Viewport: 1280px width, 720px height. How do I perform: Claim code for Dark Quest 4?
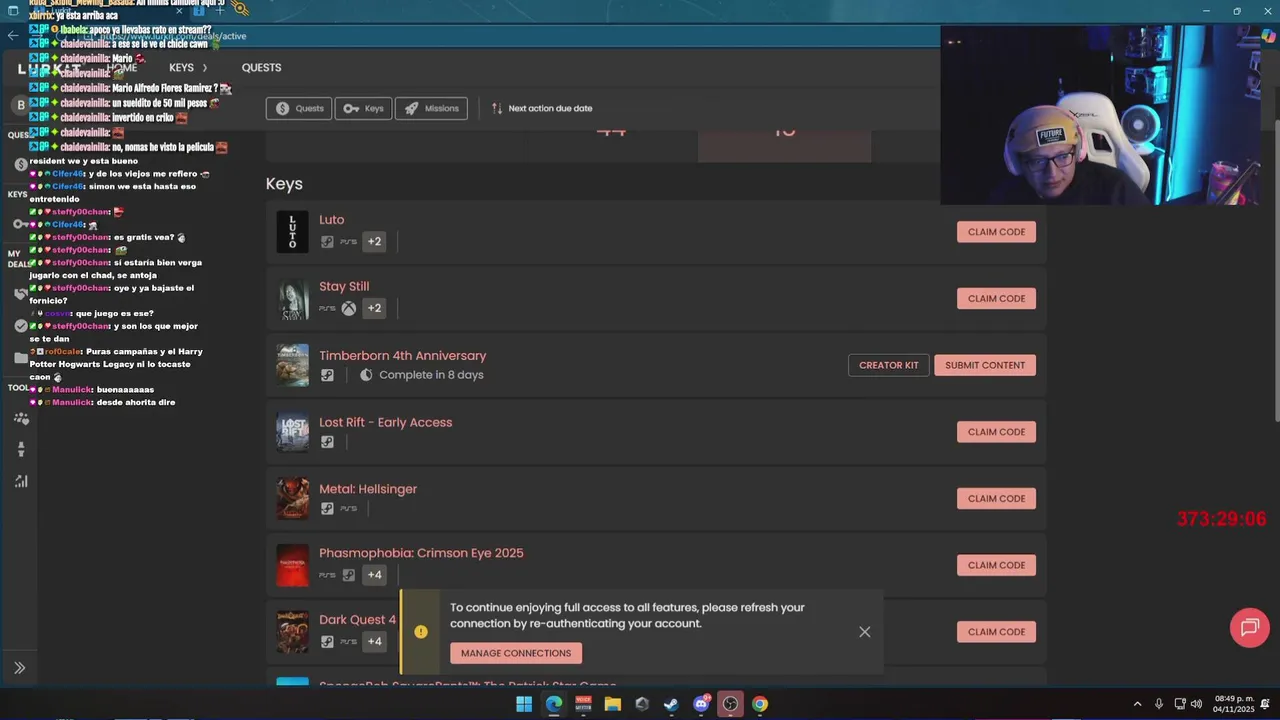[996, 632]
